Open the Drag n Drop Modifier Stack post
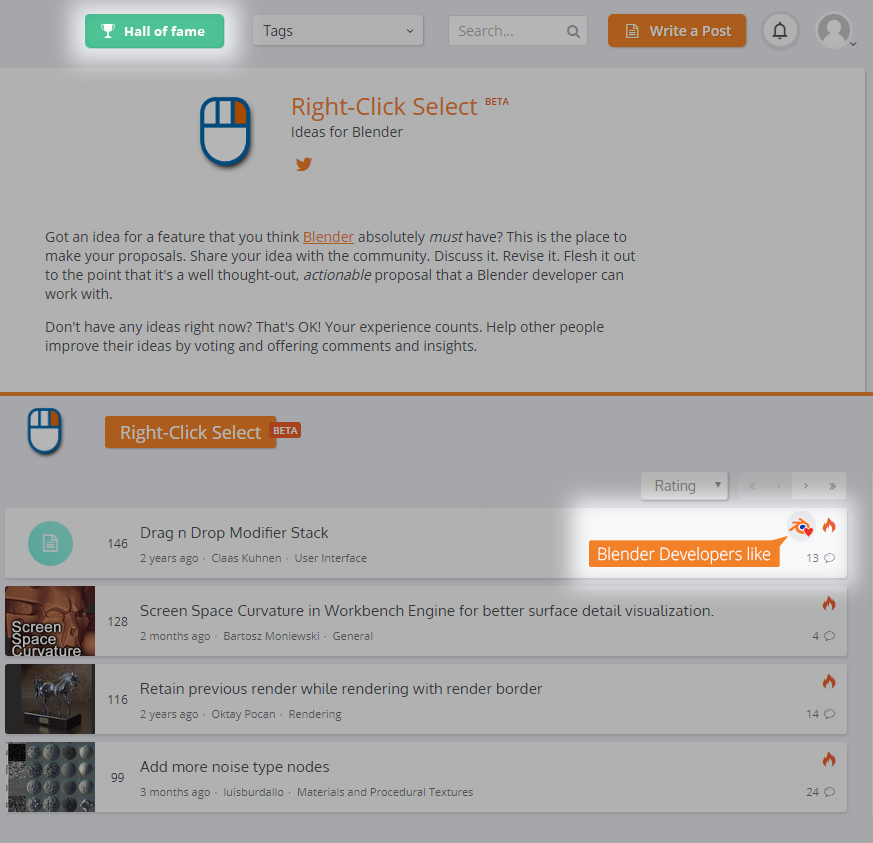873x843 pixels. [234, 533]
